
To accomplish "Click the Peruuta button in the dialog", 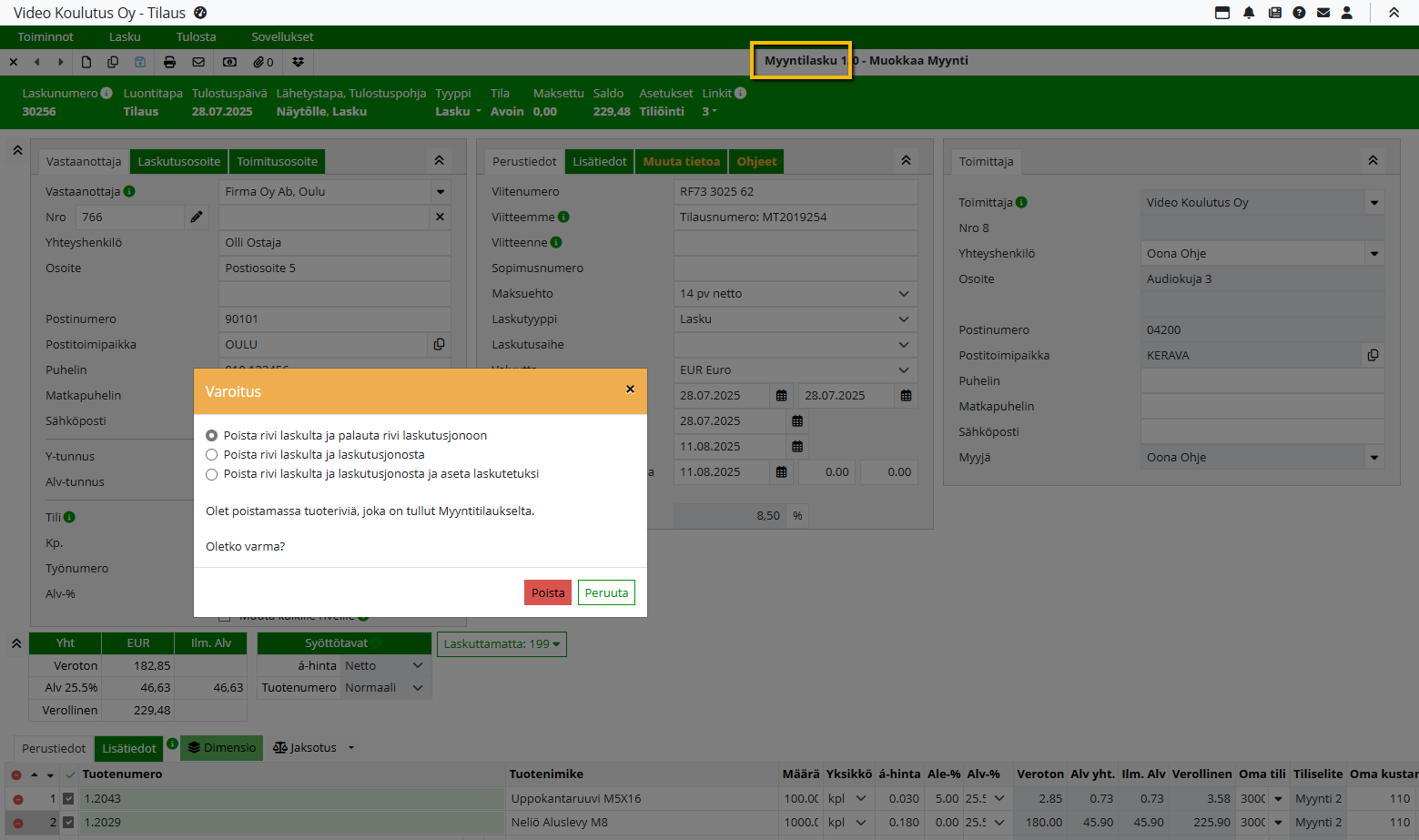I will [606, 592].
